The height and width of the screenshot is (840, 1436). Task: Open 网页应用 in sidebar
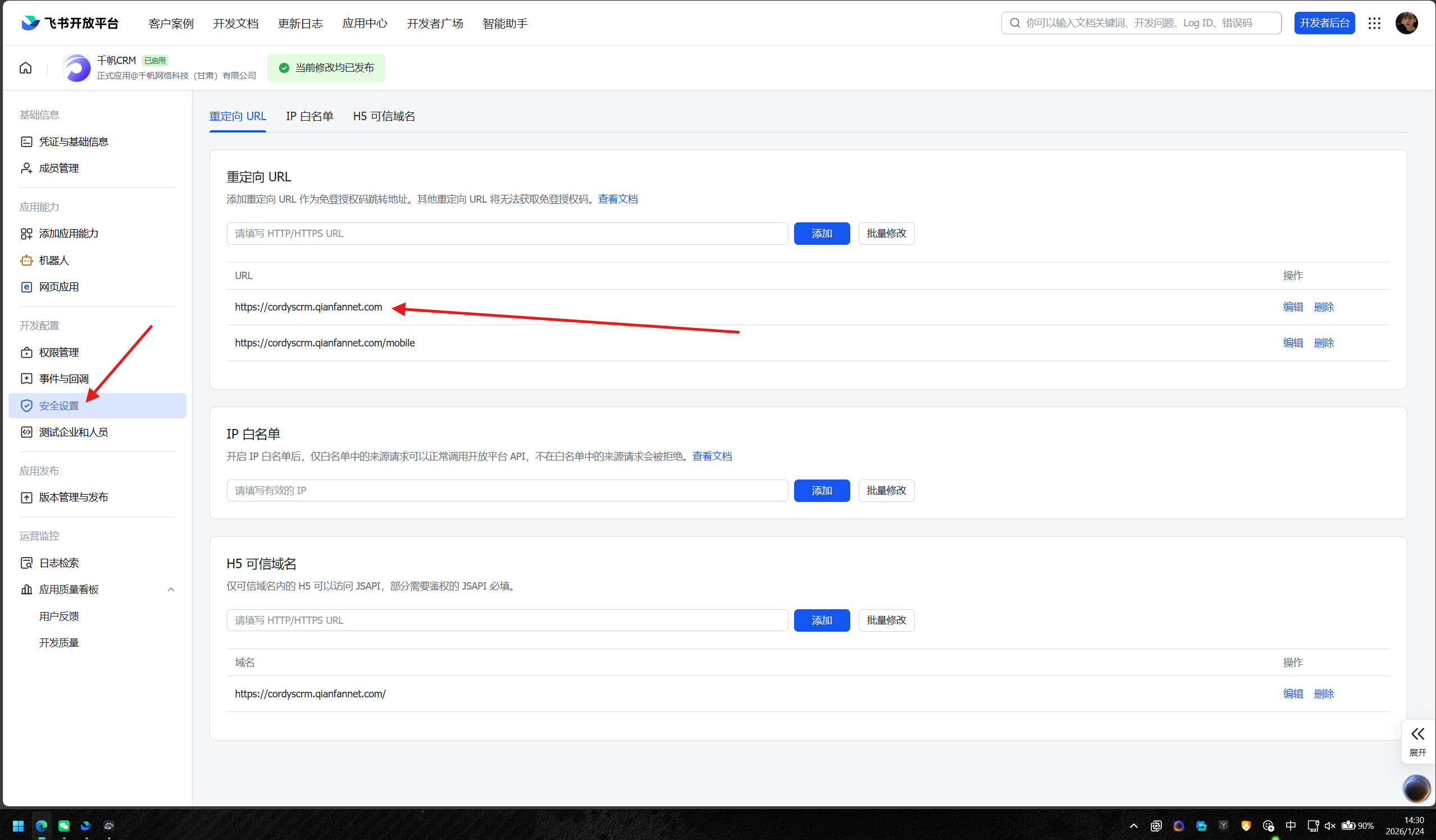[x=59, y=287]
